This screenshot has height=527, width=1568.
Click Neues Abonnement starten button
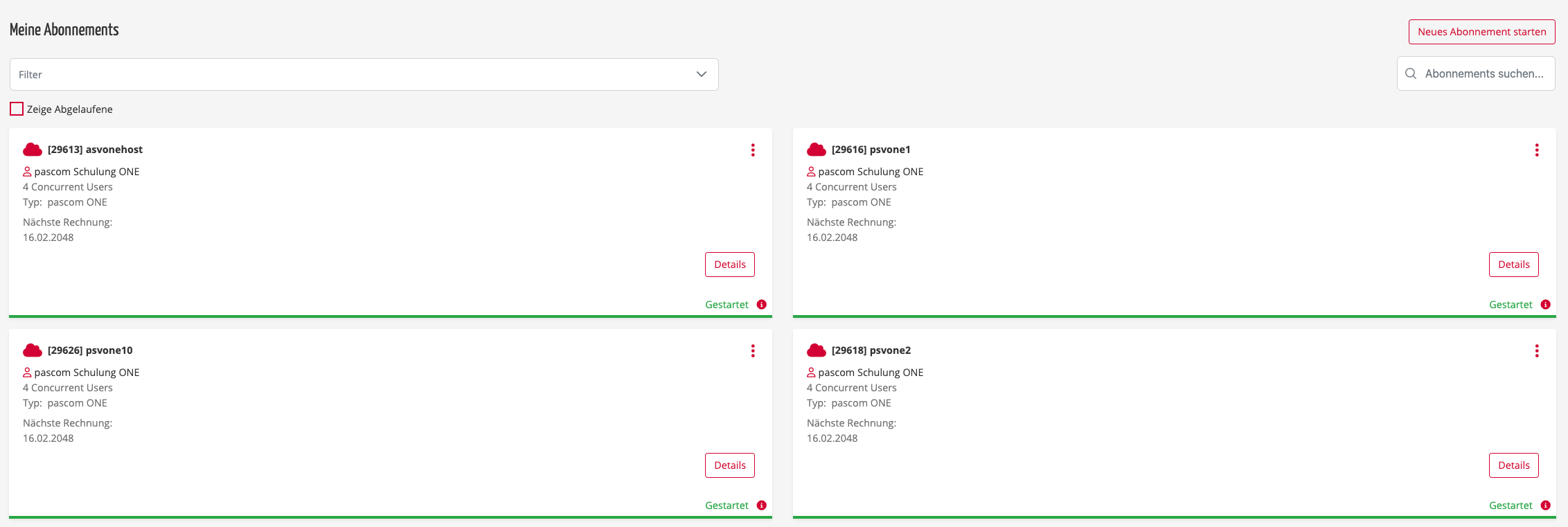tap(1482, 32)
